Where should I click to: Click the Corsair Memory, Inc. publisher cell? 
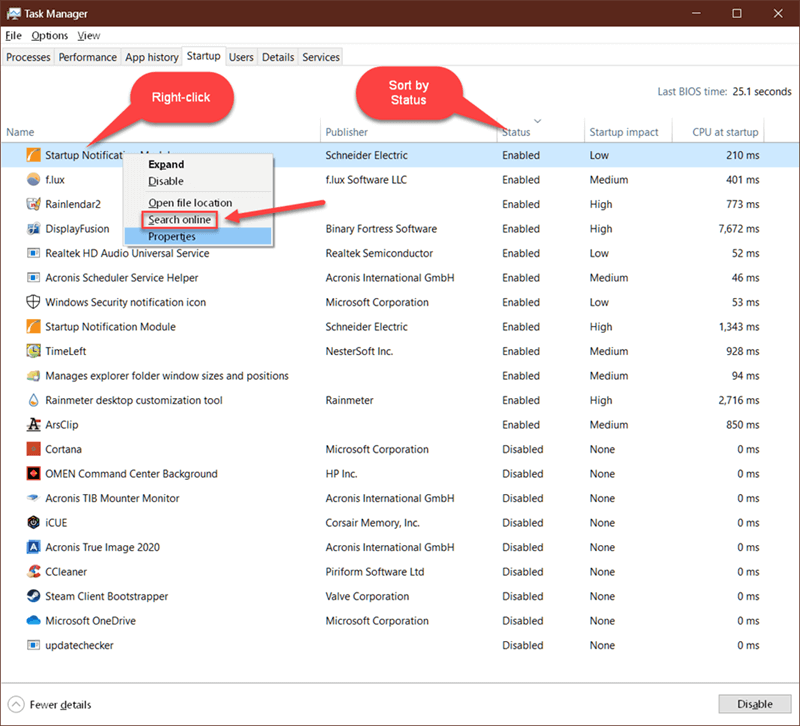click(372, 522)
